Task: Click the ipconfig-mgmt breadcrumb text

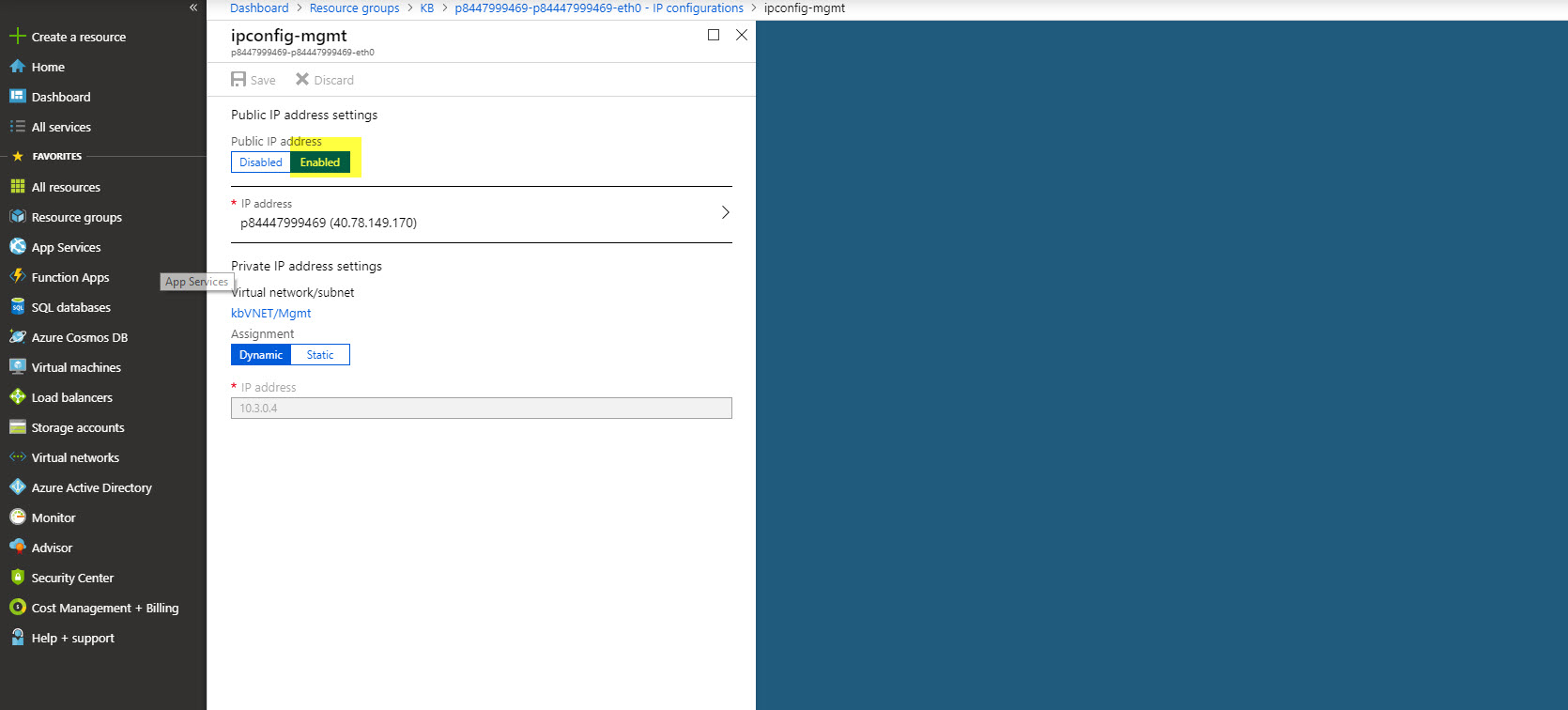Action: 805,8
